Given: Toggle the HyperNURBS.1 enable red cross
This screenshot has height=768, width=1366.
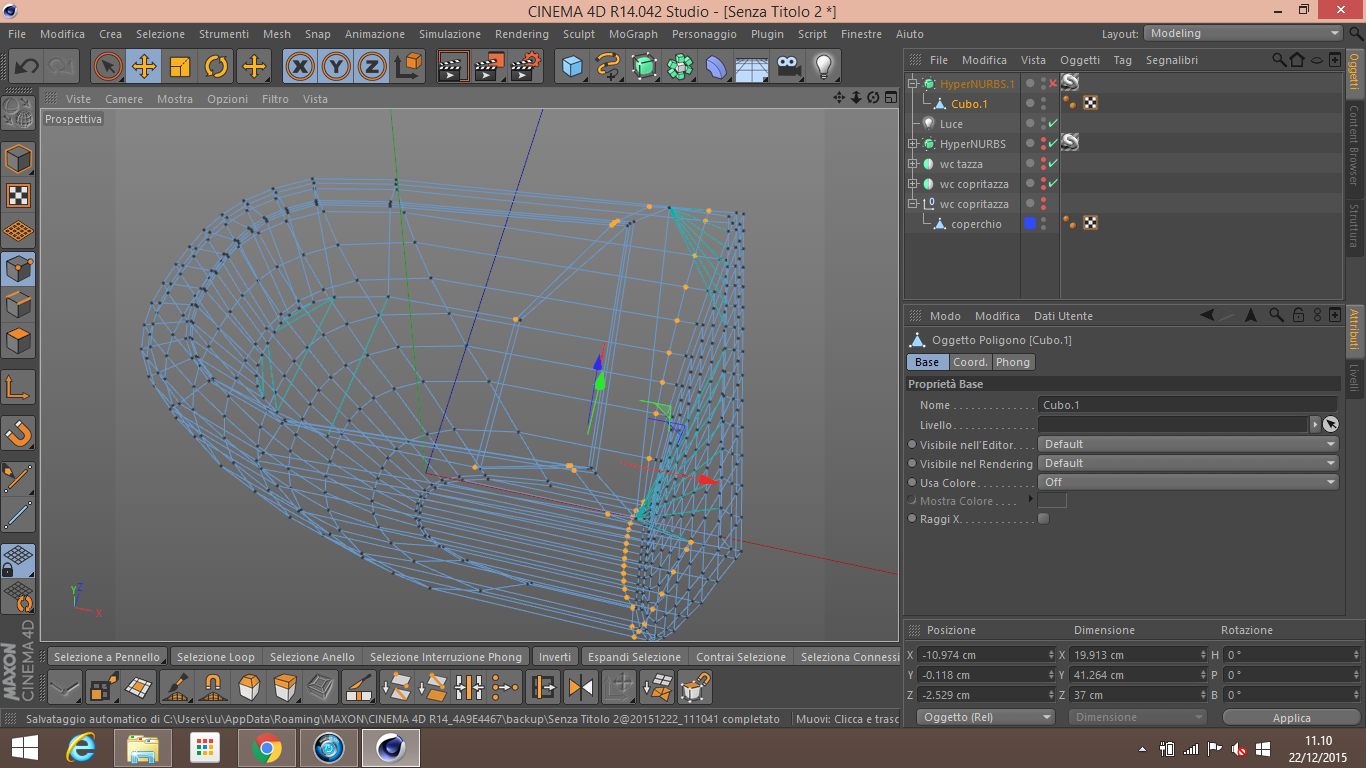Looking at the screenshot, I should [x=1053, y=84].
